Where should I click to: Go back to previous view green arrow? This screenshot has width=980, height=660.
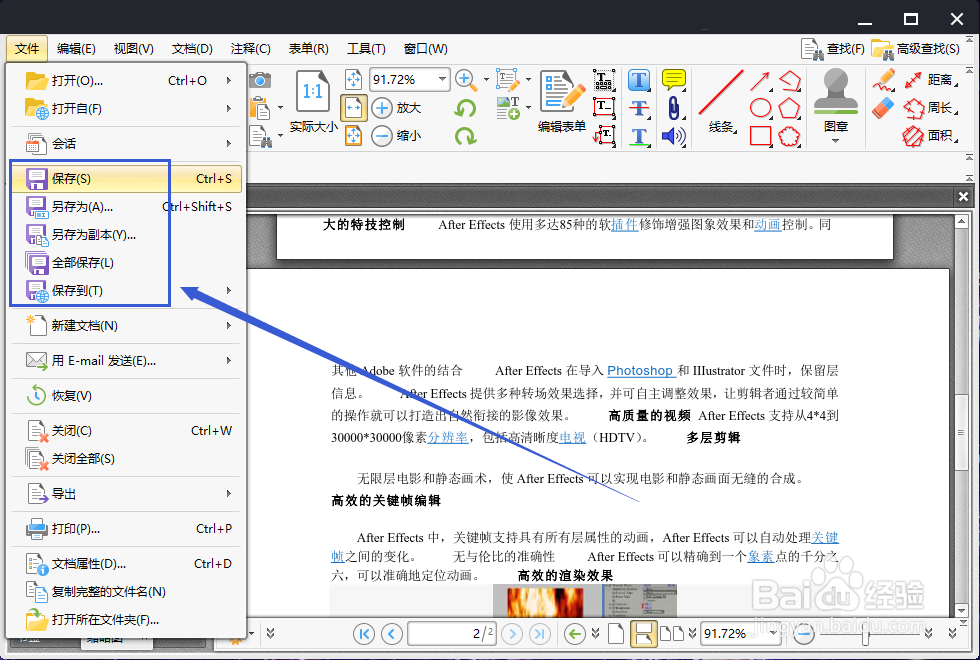pyautogui.click(x=574, y=634)
